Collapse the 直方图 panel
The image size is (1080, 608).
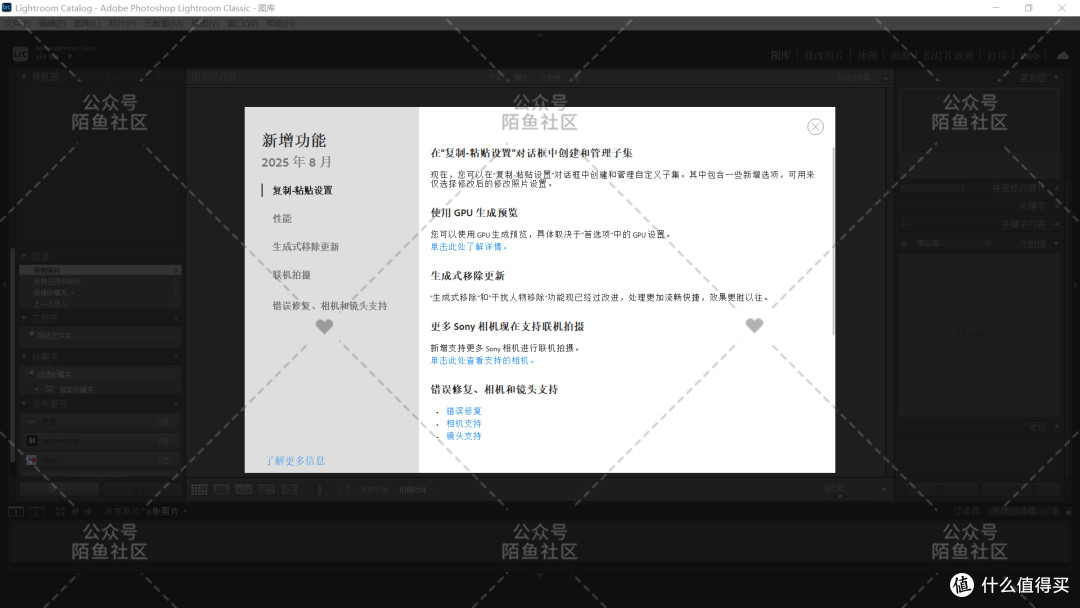coord(1057,78)
